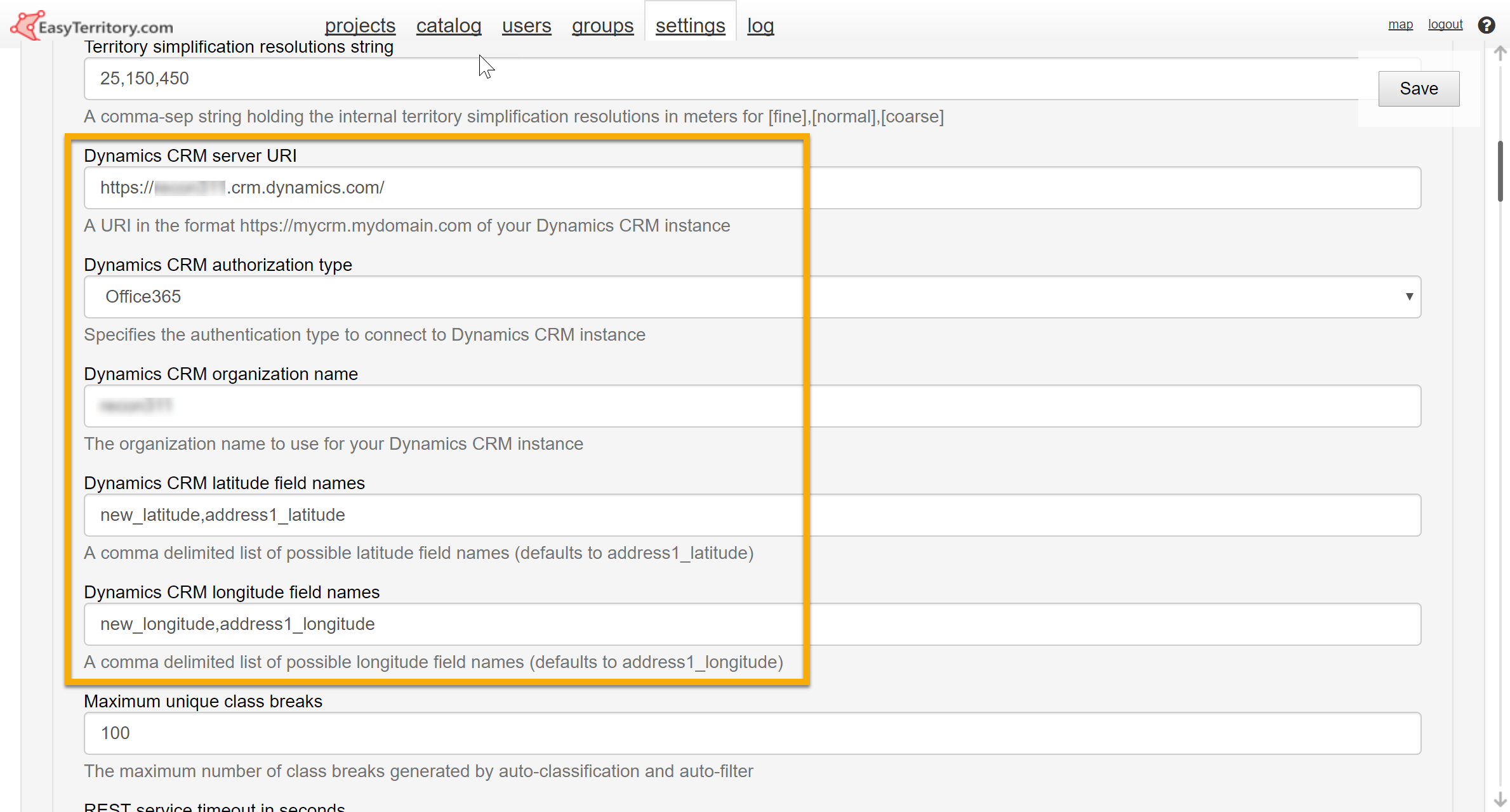The width and height of the screenshot is (1510, 812).
Task: Edit the latitude field names input
Action: pos(752,515)
